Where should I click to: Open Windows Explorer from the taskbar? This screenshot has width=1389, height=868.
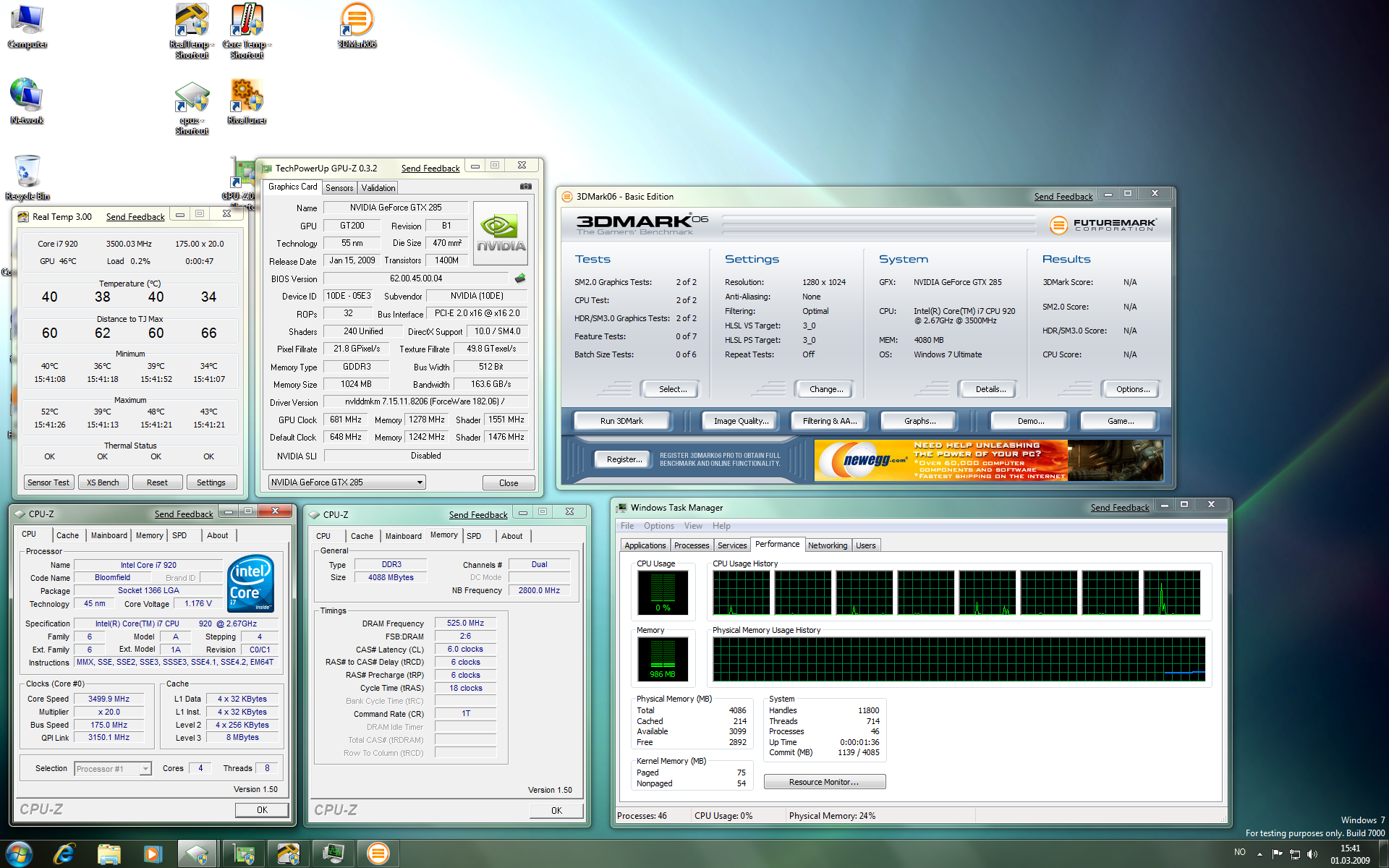coord(109,854)
